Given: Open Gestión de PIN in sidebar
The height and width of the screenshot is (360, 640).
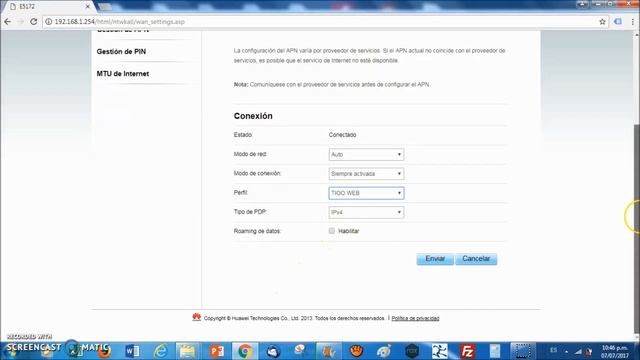Looking at the screenshot, I should 121,51.
